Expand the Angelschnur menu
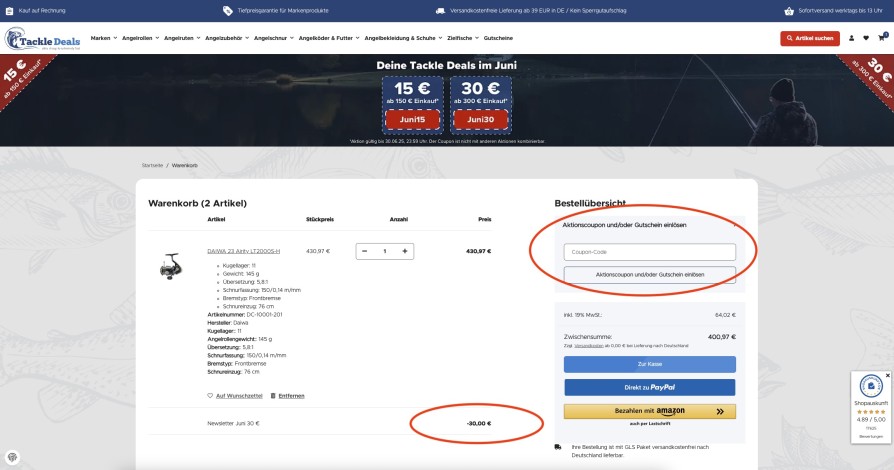894x470 pixels. [x=274, y=38]
